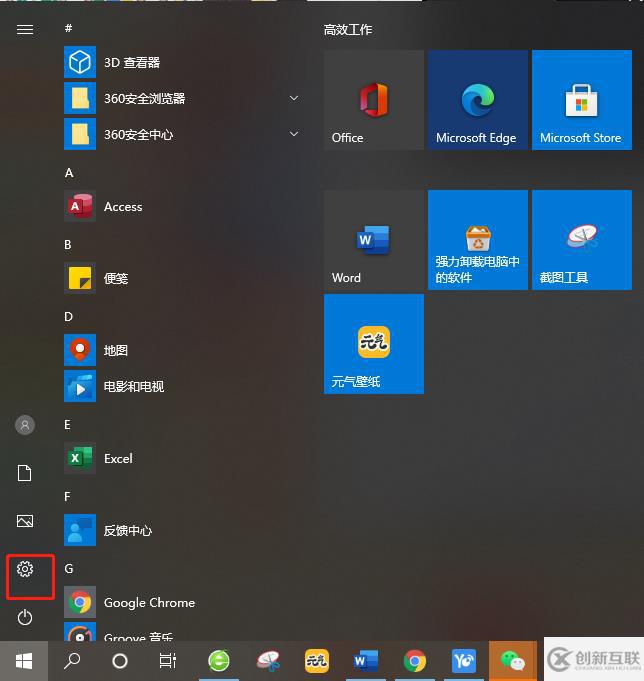Open the 360安全中心 folder

pos(182,134)
